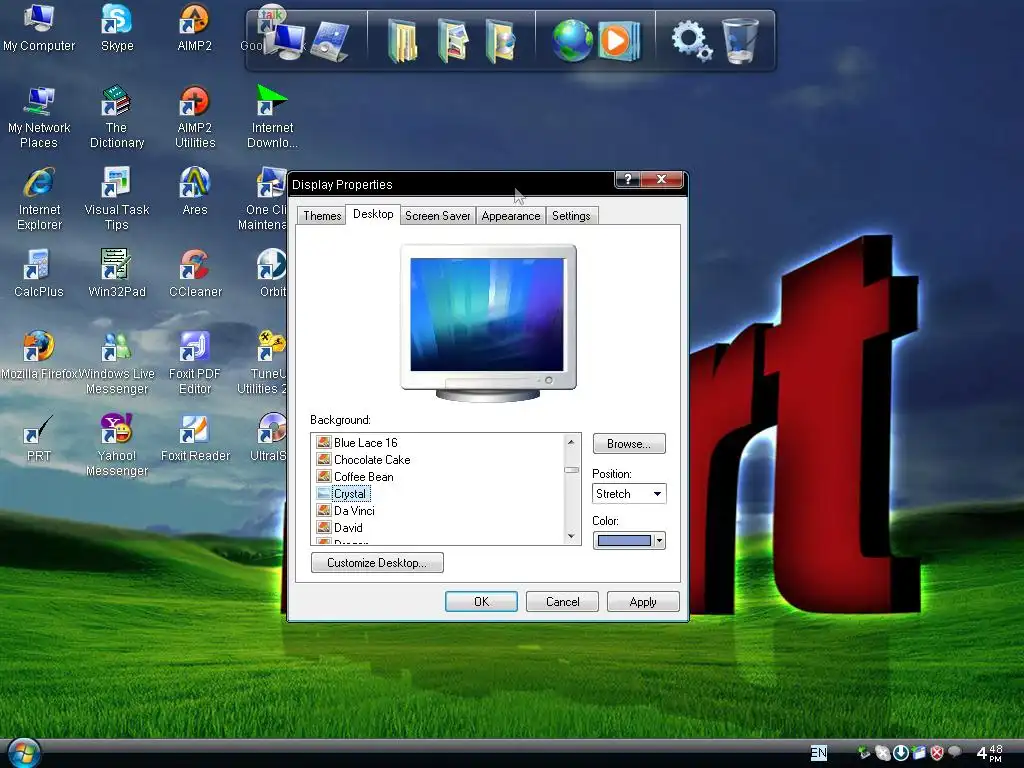Viewport: 1024px width, 768px height.
Task: Click Customize Desktop... button
Action: click(x=377, y=562)
